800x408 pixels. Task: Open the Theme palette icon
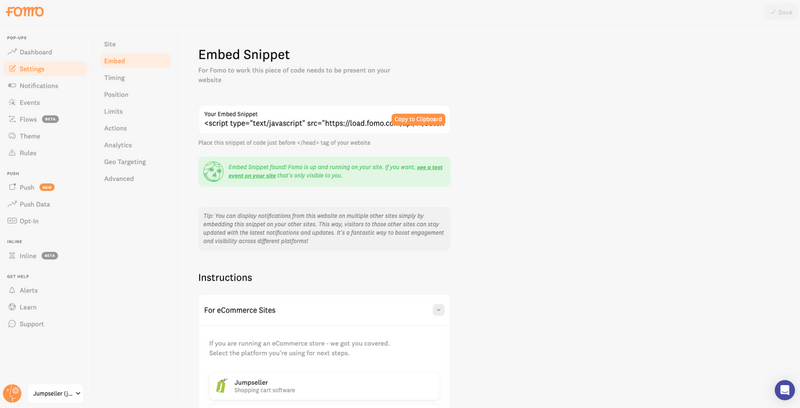(12, 136)
